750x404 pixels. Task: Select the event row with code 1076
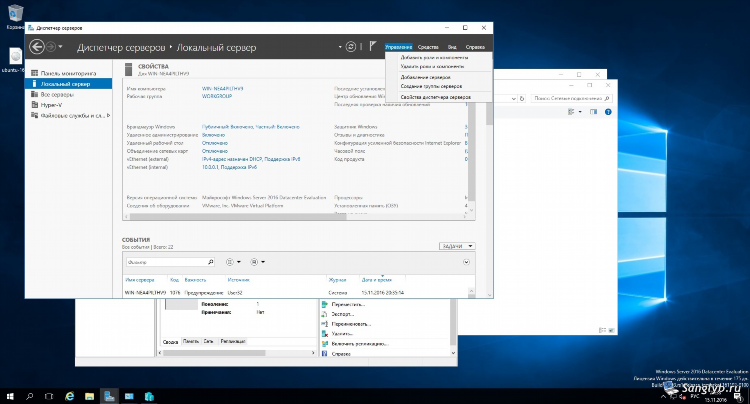(297, 293)
